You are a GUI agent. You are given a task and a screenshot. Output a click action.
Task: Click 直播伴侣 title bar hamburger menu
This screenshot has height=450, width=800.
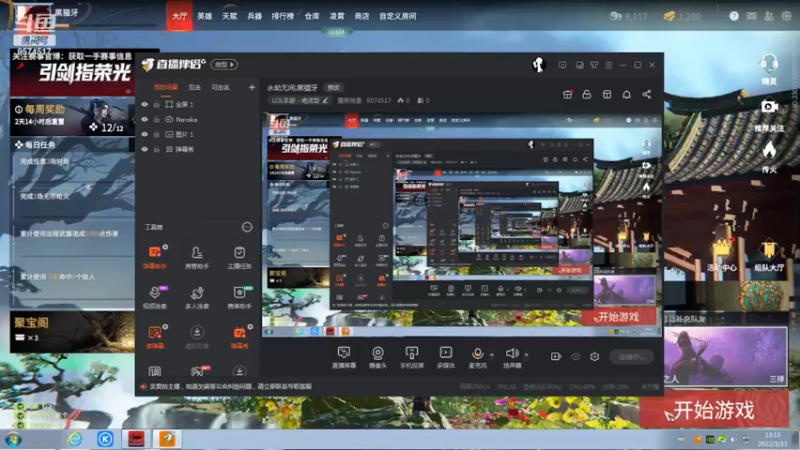tap(609, 65)
